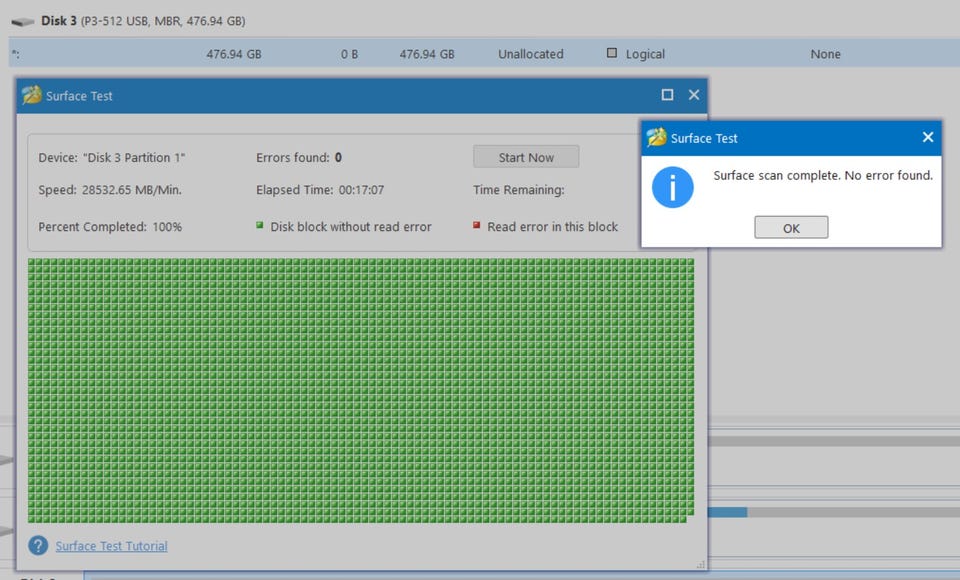Click OK in the scan complete dialog
This screenshot has width=960, height=580.
[790, 227]
